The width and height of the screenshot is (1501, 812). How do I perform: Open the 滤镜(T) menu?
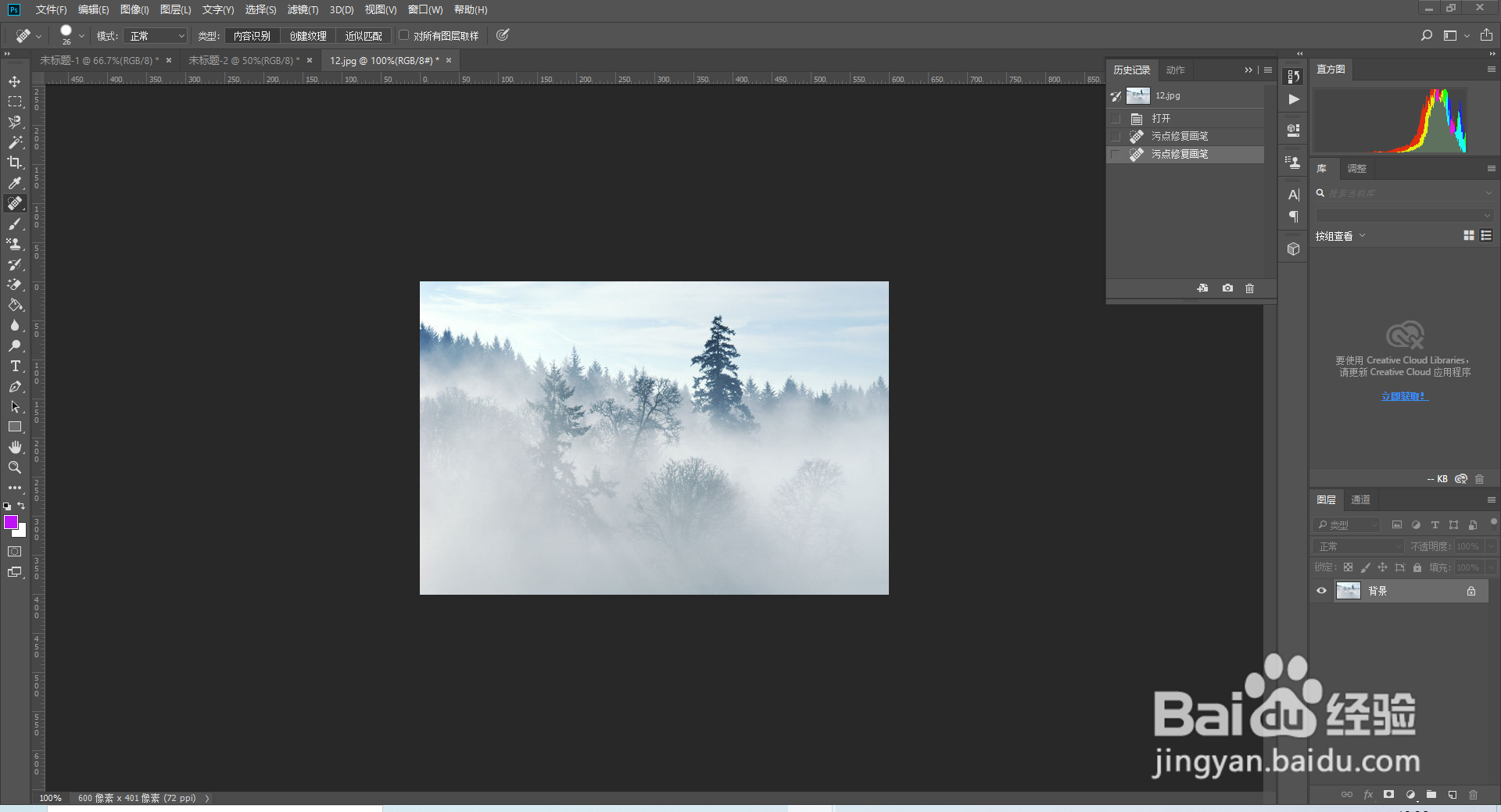click(303, 9)
